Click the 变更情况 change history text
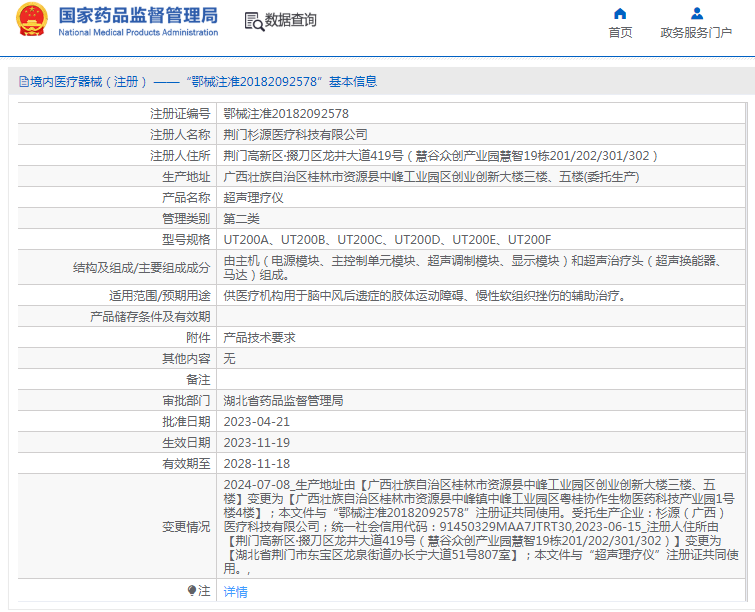755x612 pixels. point(481,526)
